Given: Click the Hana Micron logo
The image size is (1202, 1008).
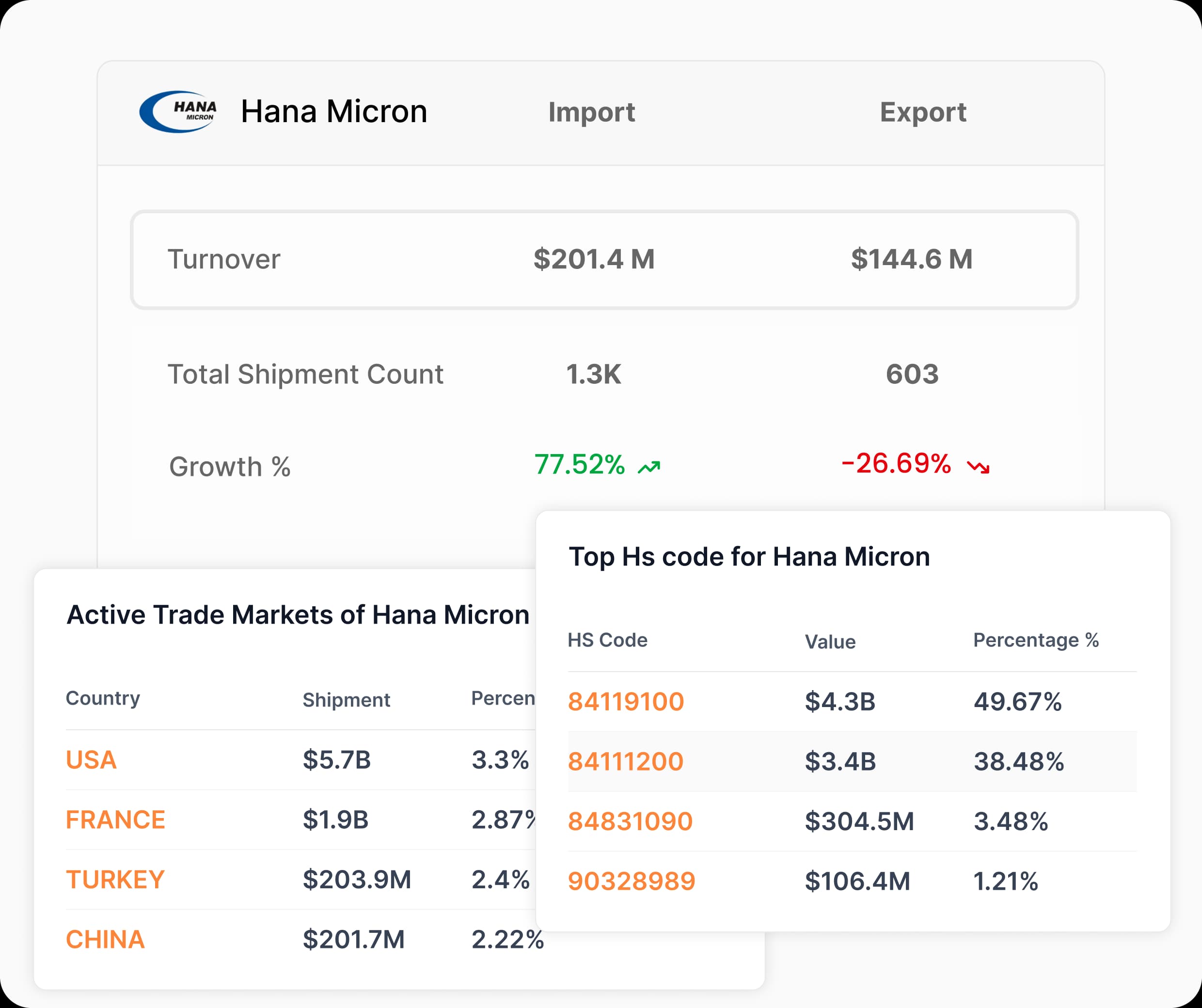Looking at the screenshot, I should click(178, 111).
